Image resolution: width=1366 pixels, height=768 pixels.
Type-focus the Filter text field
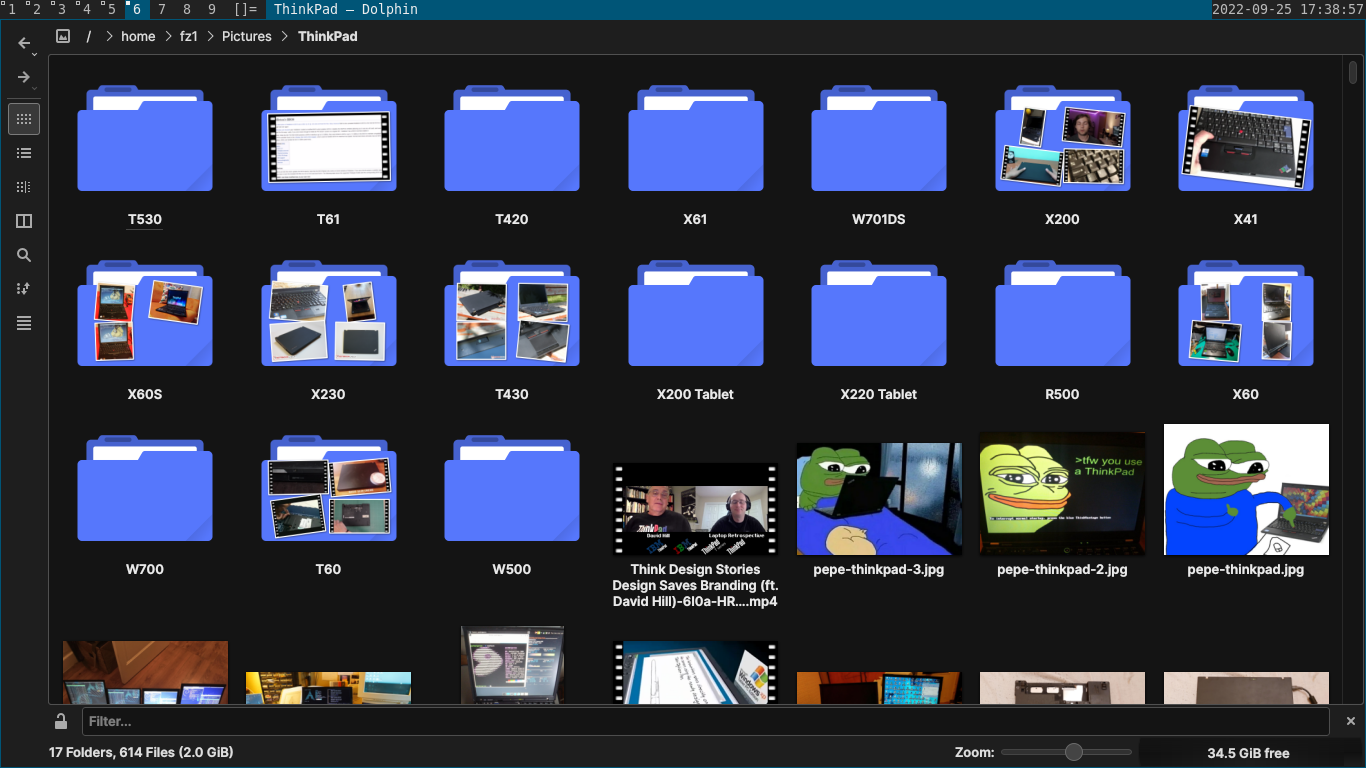coord(705,721)
